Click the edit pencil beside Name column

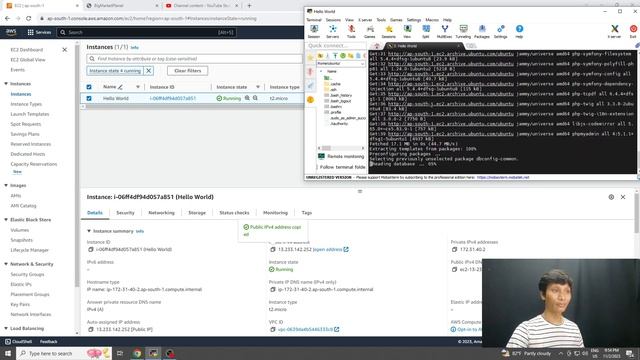point(120,87)
